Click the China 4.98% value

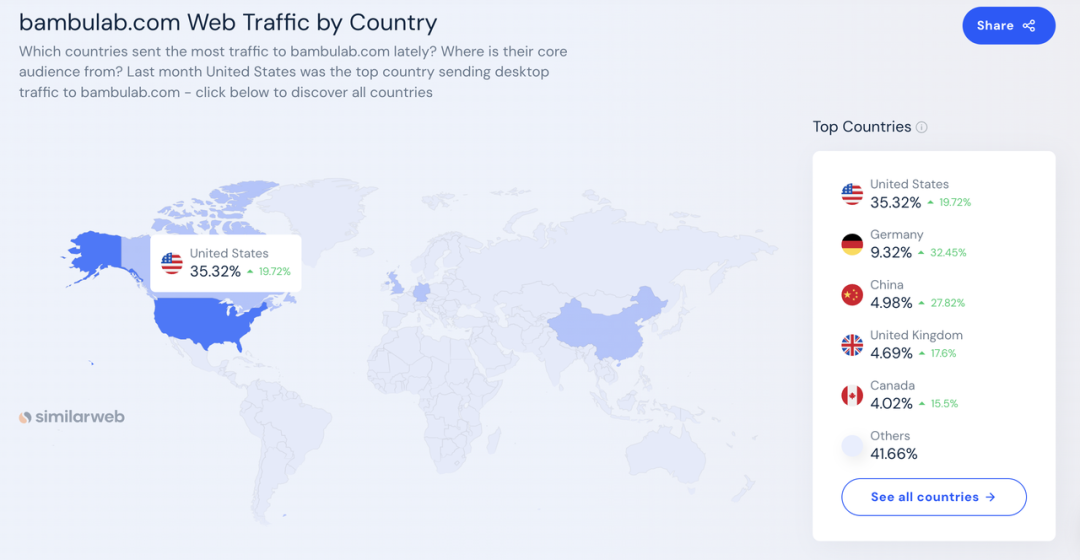(891, 303)
